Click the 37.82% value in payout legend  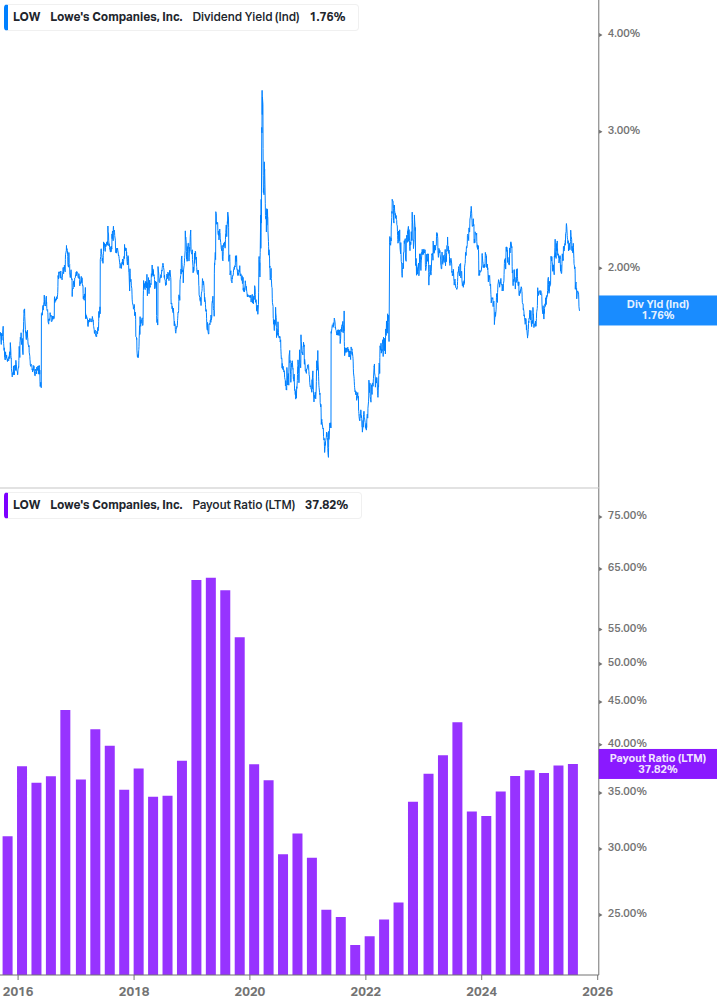(x=327, y=505)
